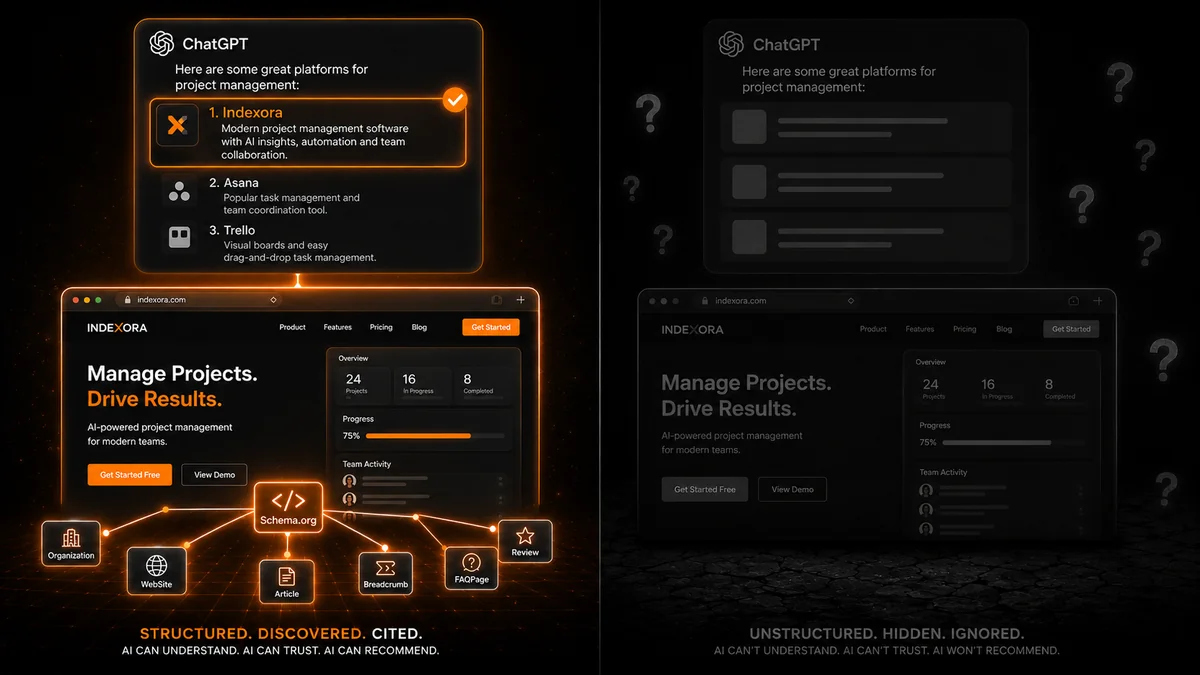Open a new tab with the plus in the glowing browser
The image size is (1200, 675).
520,300
